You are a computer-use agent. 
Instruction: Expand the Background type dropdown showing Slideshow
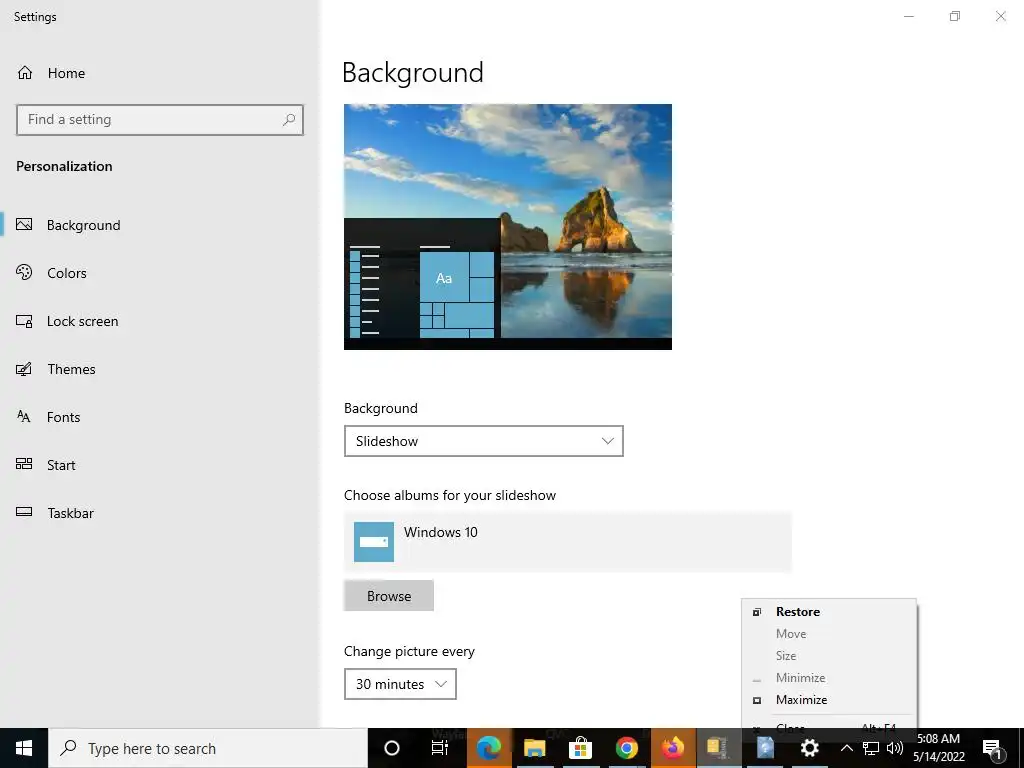click(x=483, y=441)
